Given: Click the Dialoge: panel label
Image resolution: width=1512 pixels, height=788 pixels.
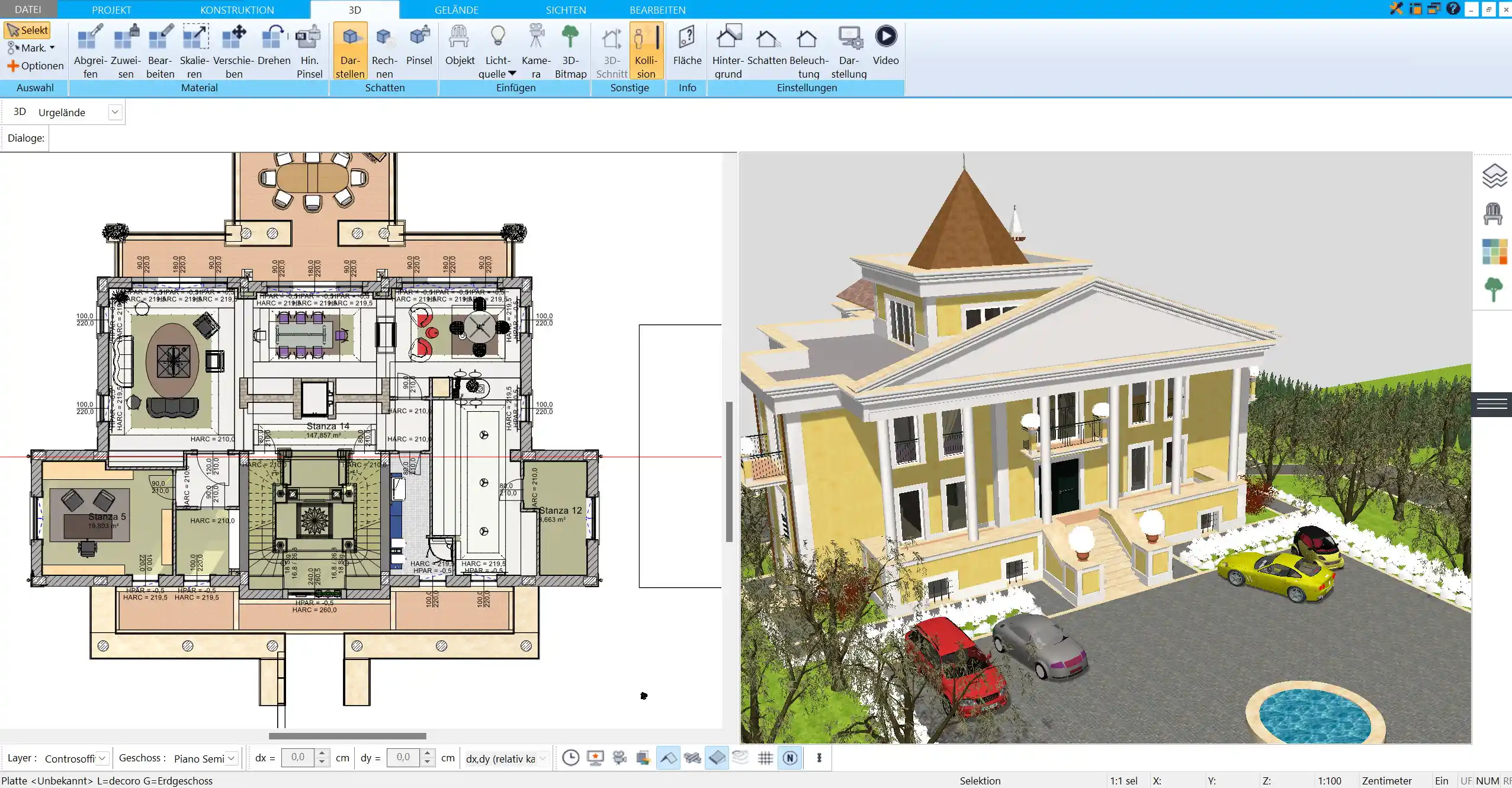Looking at the screenshot, I should click(26, 138).
